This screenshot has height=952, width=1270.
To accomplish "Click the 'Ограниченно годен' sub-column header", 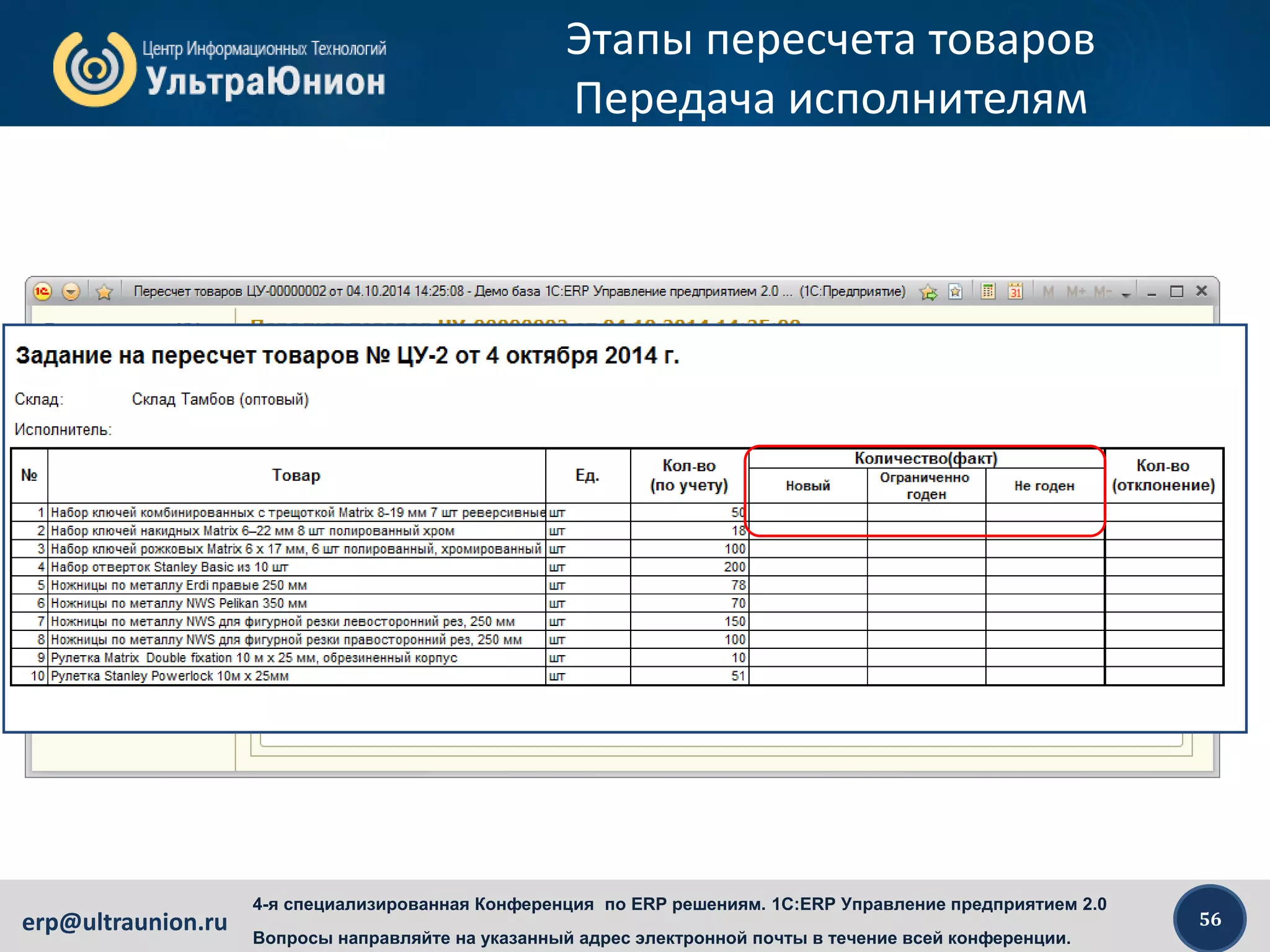I will 926,485.
